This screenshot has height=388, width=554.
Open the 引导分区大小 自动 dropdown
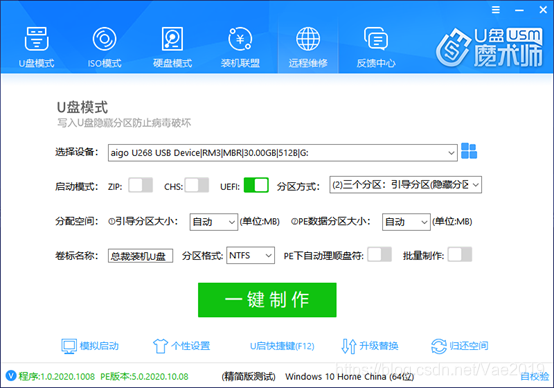coord(213,222)
